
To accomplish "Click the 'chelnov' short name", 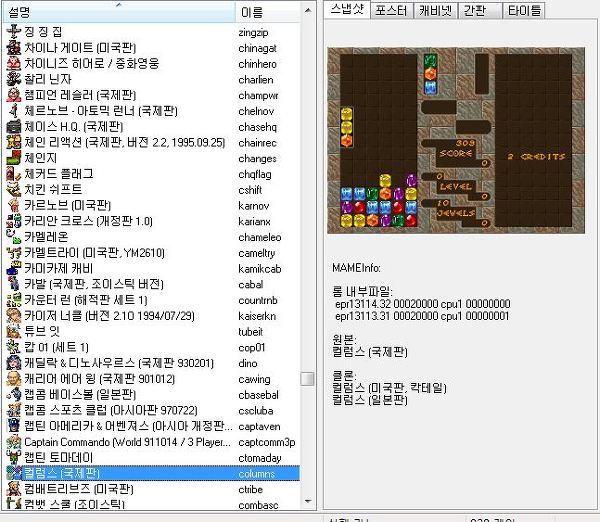I will click(x=256, y=111).
